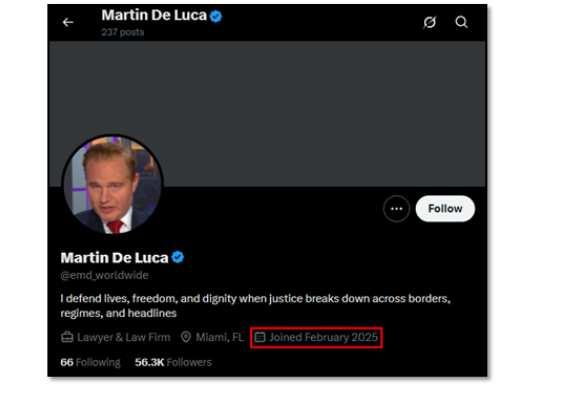Click the Miami, FL location text

click(x=220, y=337)
